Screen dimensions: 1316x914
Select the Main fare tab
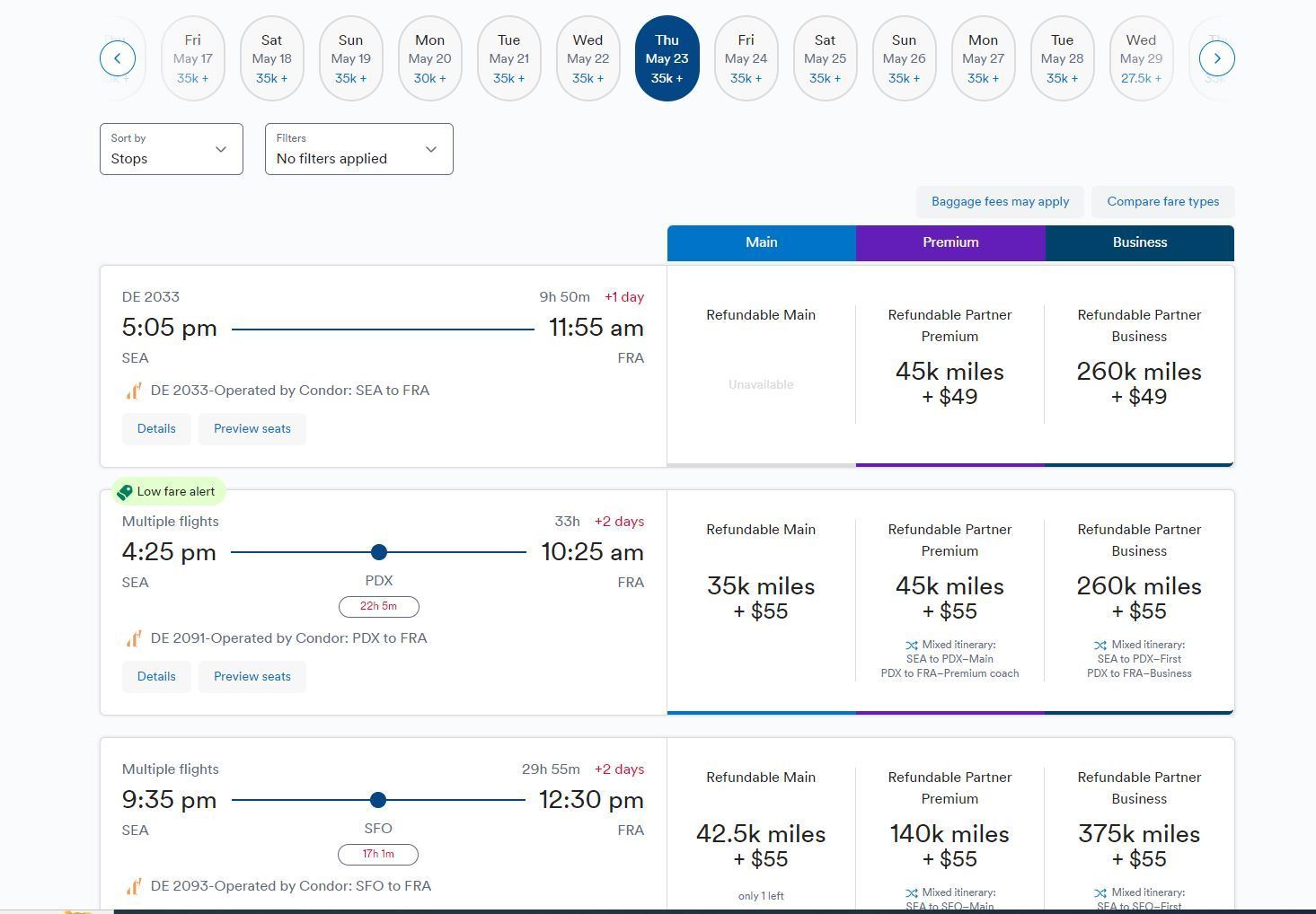click(x=761, y=242)
